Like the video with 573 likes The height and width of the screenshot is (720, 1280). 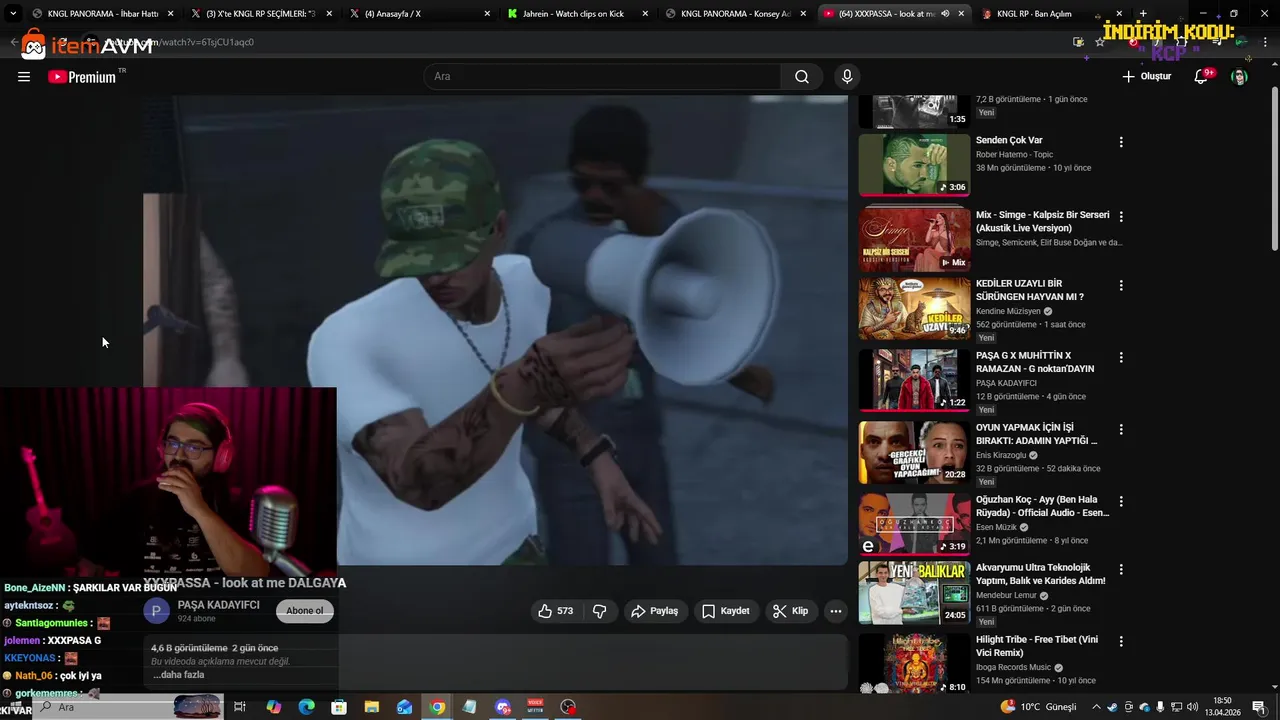(555, 611)
